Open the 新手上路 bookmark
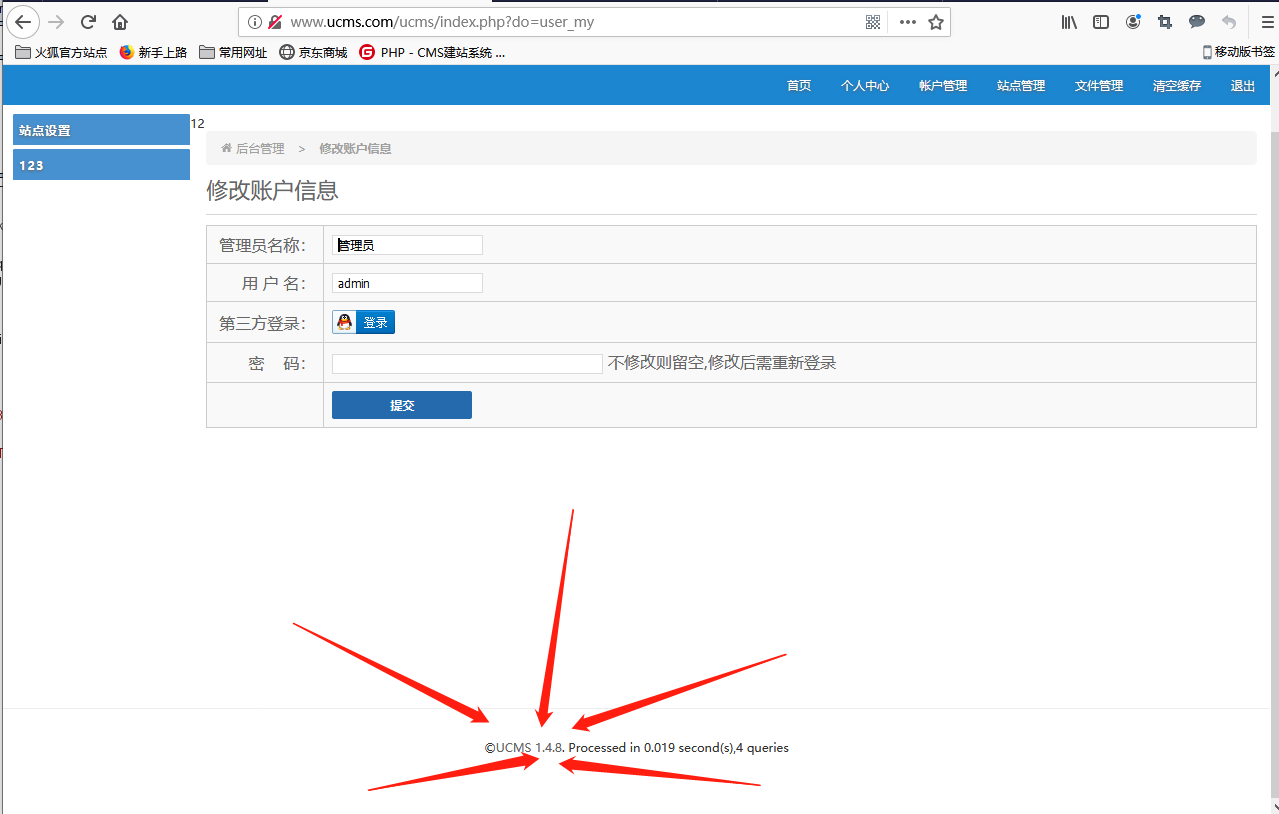 tap(153, 52)
